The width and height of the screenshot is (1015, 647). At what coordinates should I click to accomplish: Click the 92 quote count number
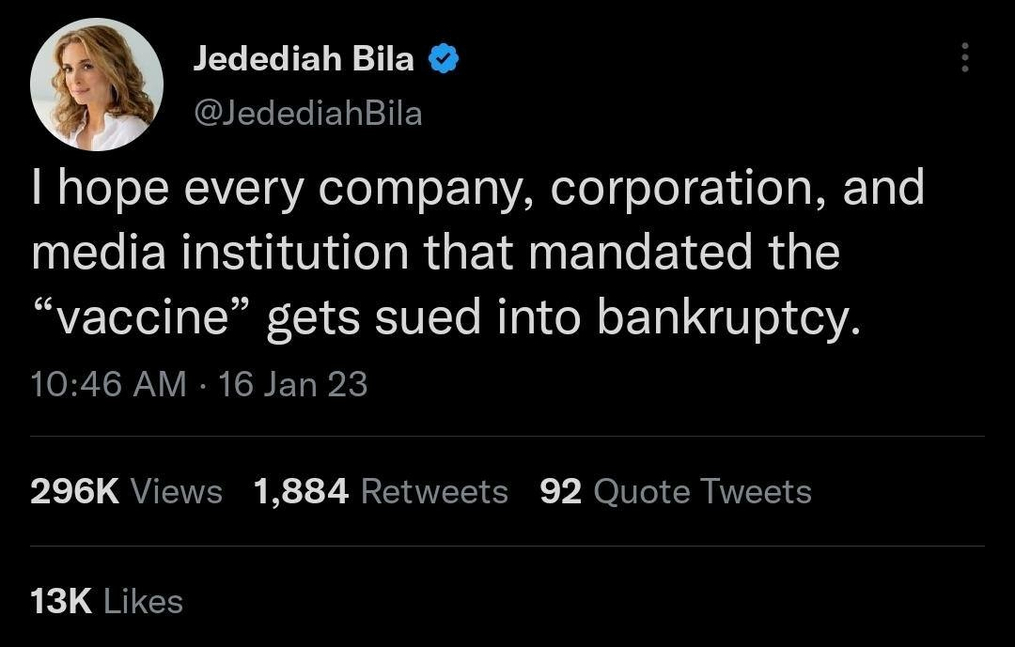click(x=560, y=491)
